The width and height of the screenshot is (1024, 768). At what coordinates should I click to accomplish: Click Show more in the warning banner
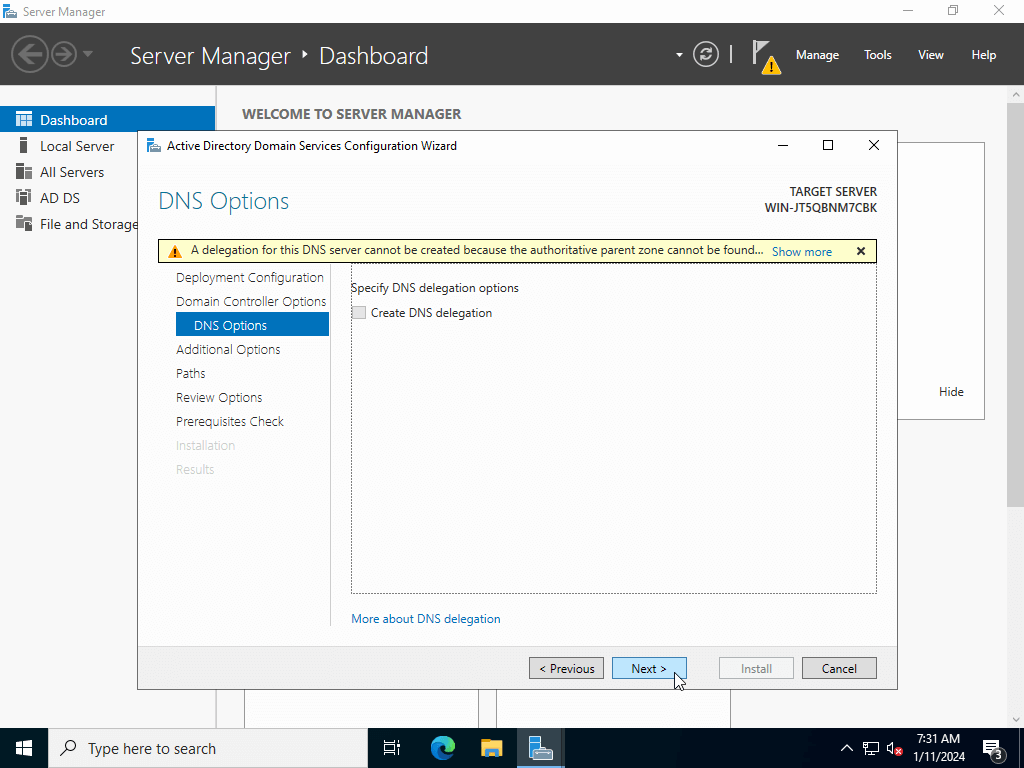click(x=801, y=251)
